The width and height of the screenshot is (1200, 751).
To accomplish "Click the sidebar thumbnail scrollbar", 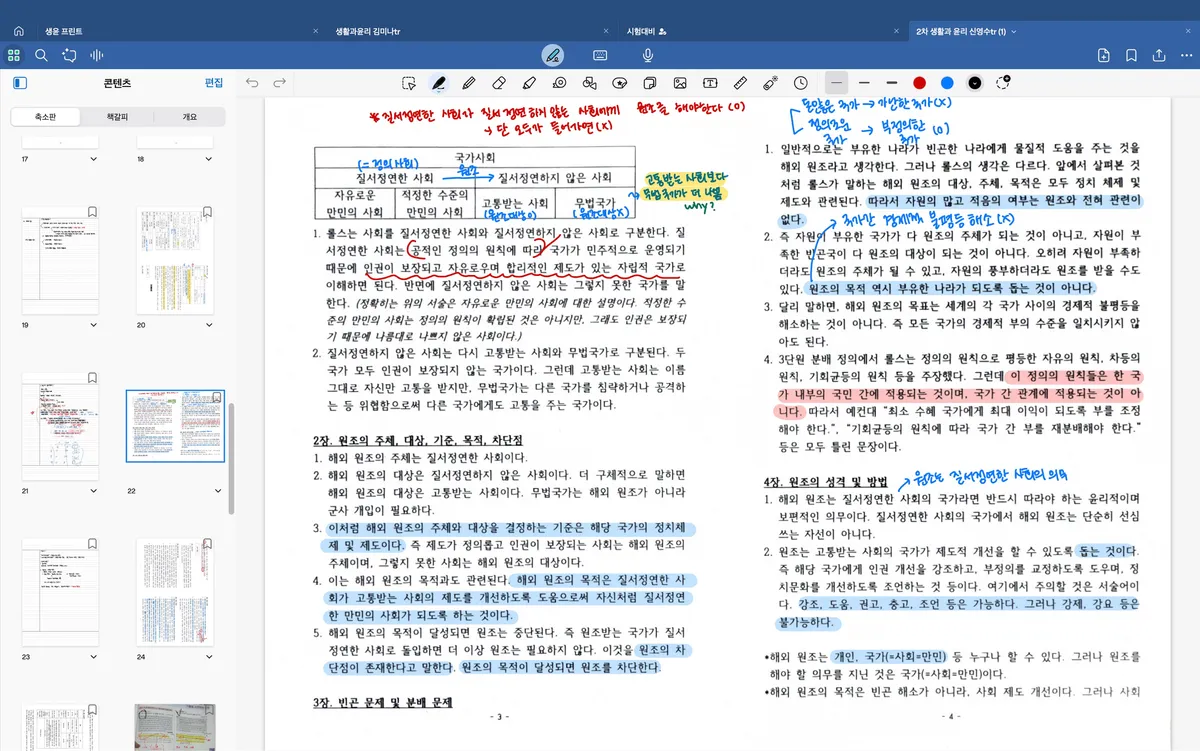I will pos(231,459).
